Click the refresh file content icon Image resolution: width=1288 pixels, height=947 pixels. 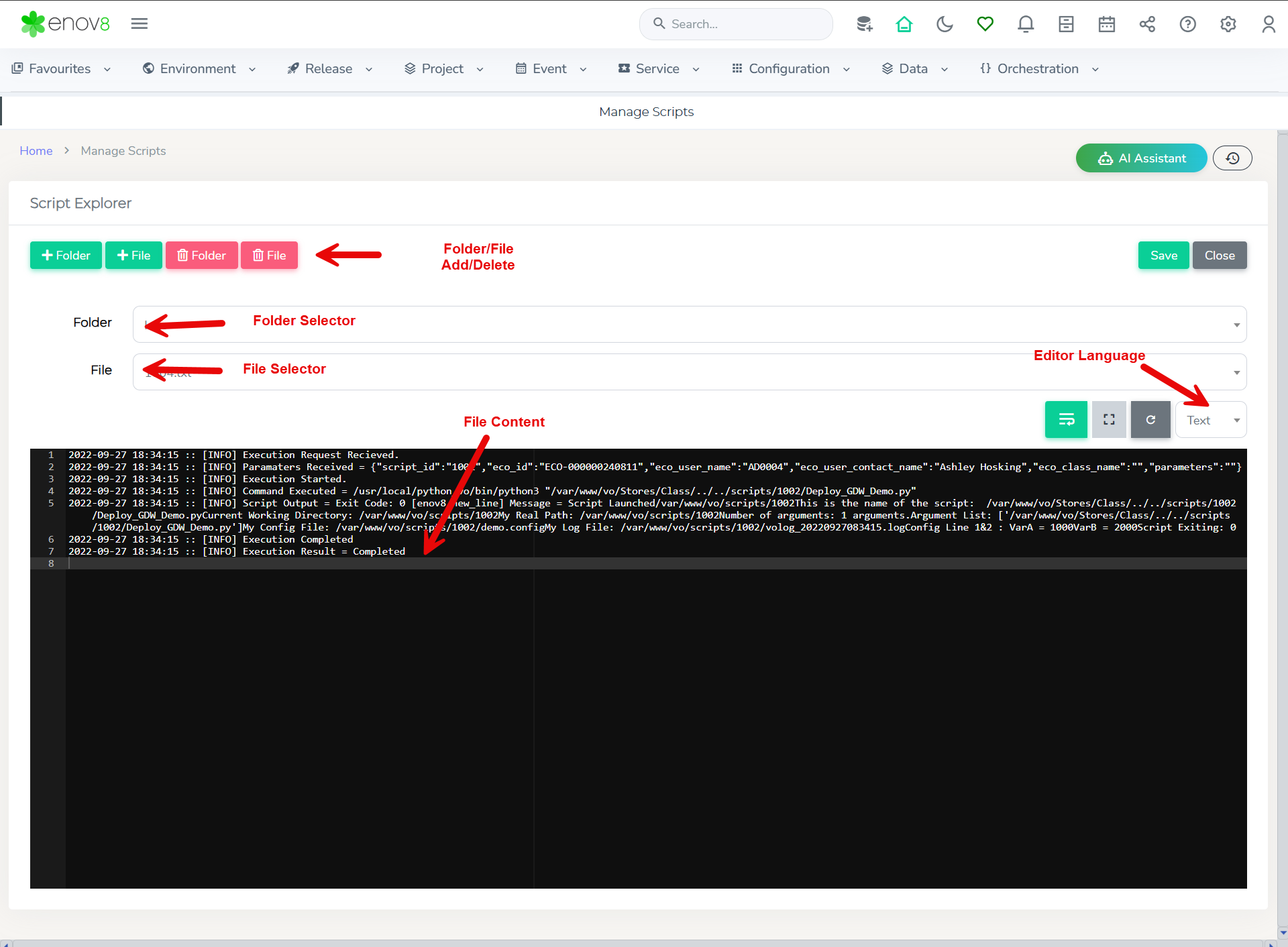[x=1150, y=420]
